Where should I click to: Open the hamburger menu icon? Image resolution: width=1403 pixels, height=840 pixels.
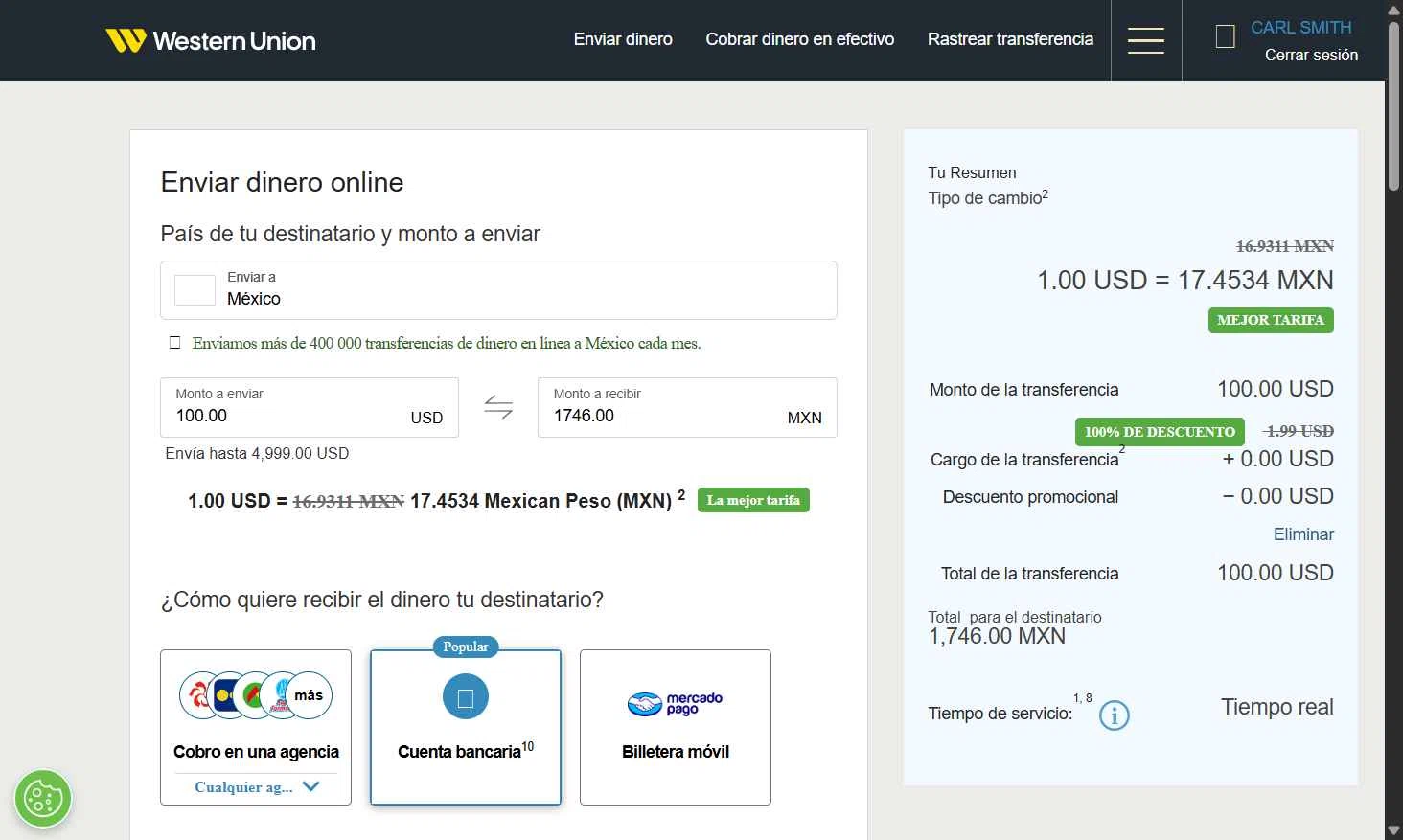click(x=1146, y=40)
